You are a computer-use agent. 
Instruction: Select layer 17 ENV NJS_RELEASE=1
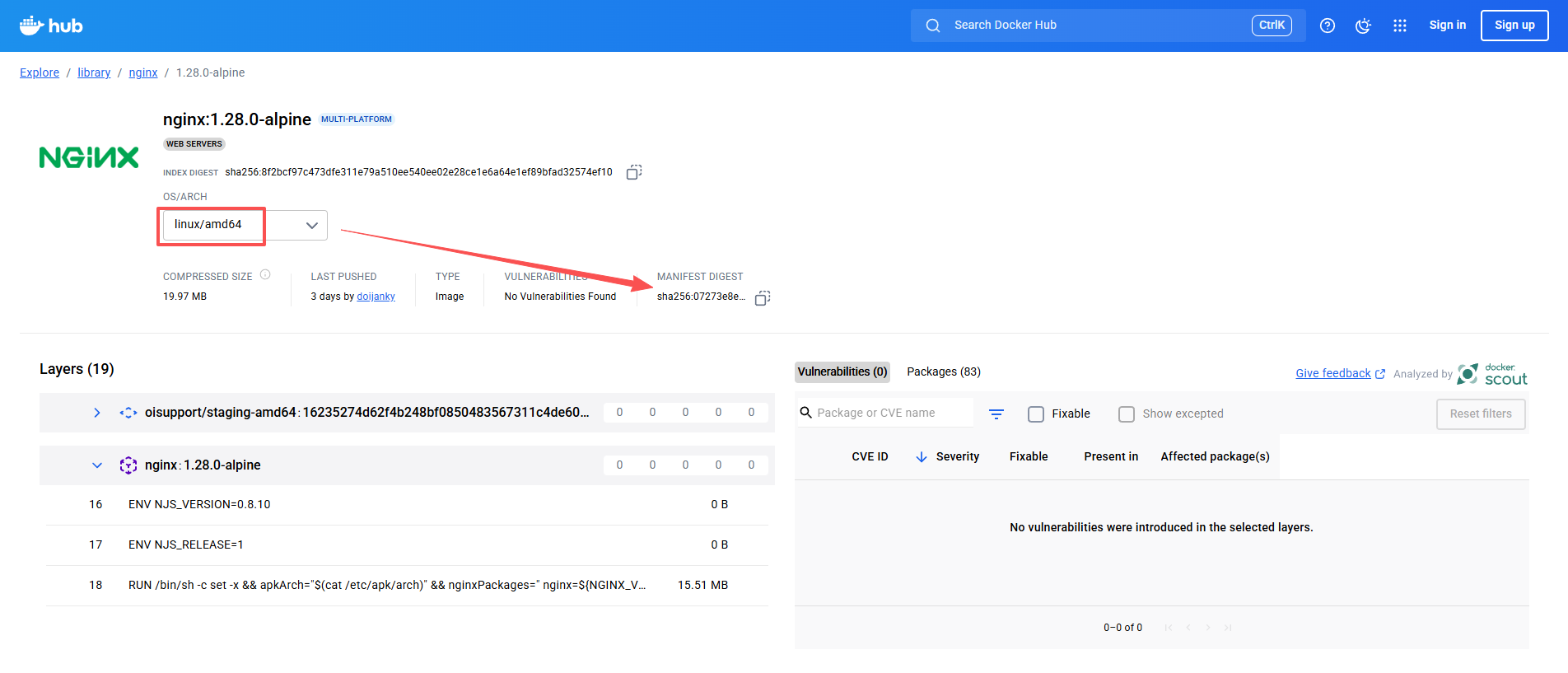click(x=407, y=545)
